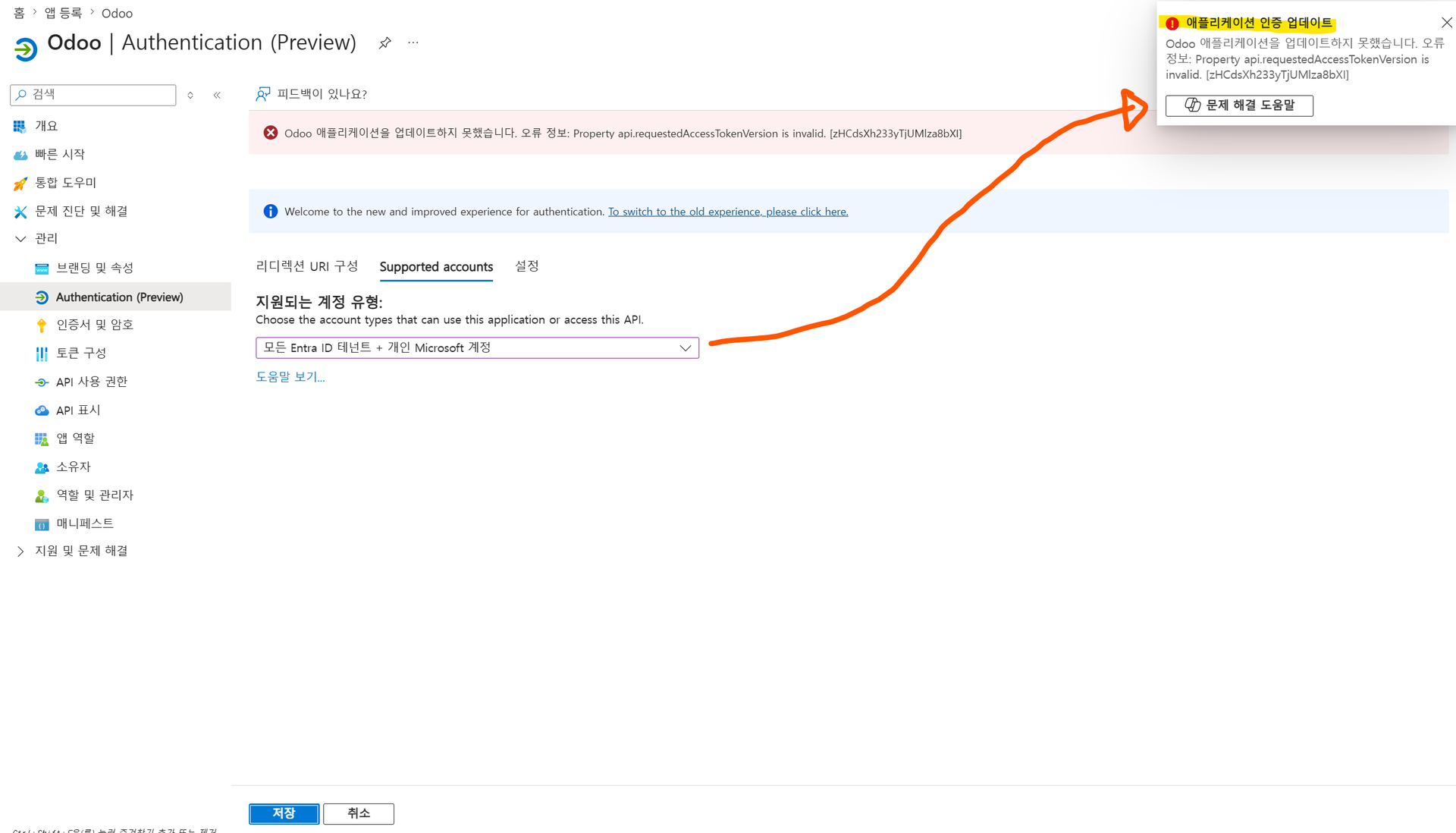Click the sidebar 검색 search field
The height and width of the screenshot is (833, 1456).
[x=93, y=95]
